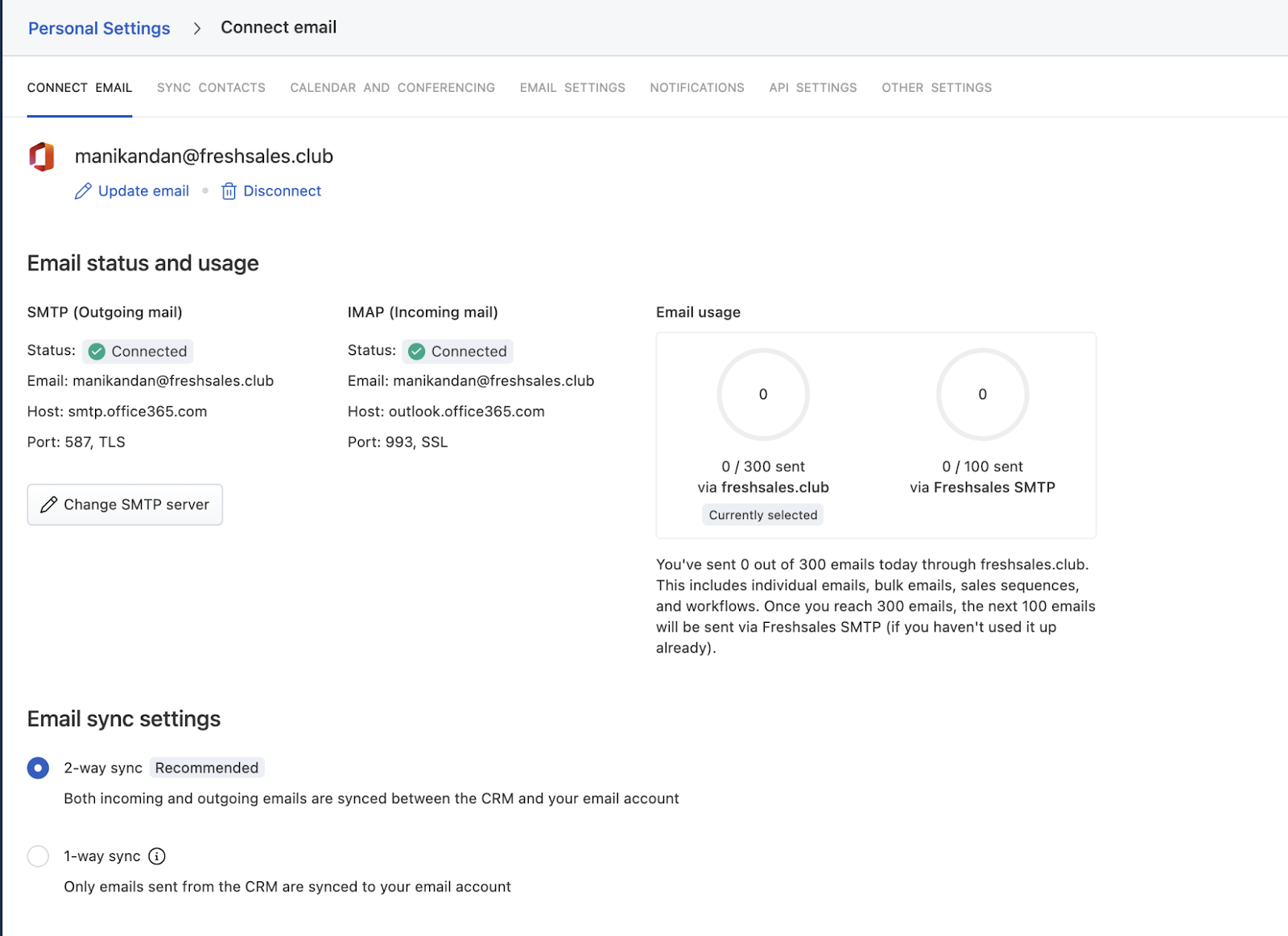Click the Port: 993, SSL text
This screenshot has height=936, width=1288.
tap(398, 442)
